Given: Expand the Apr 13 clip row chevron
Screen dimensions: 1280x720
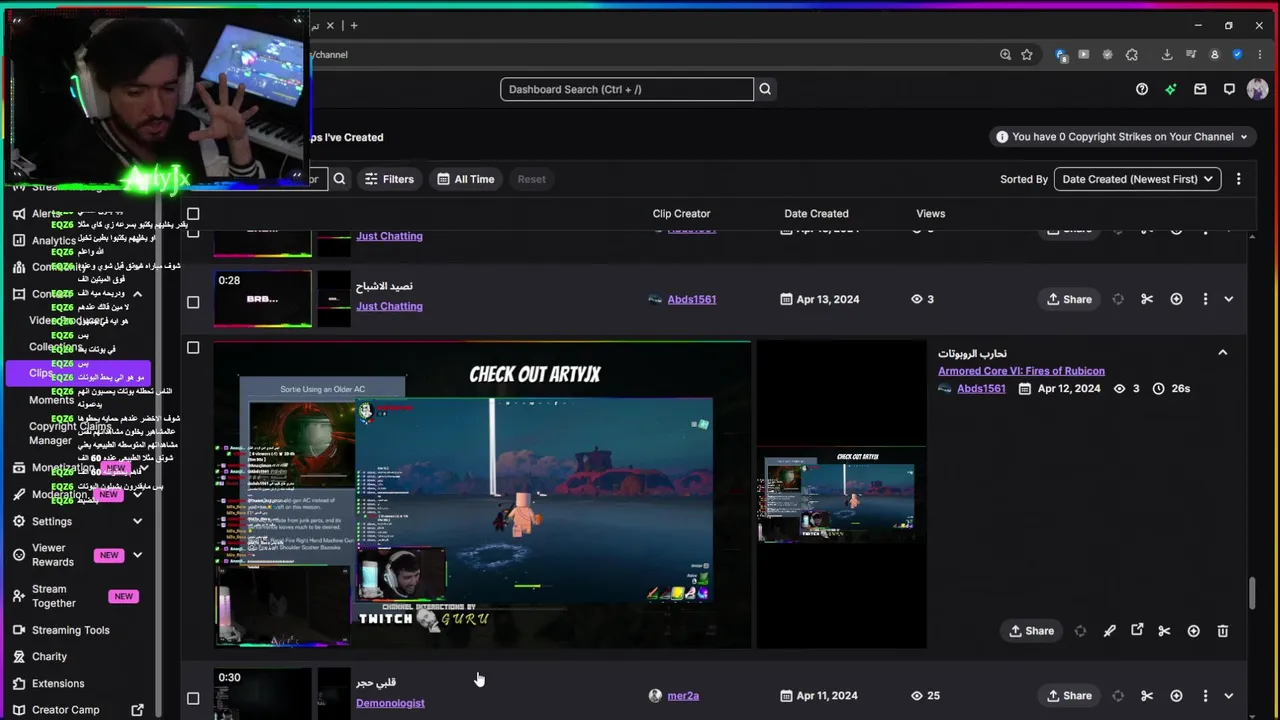Looking at the screenshot, I should point(1228,299).
